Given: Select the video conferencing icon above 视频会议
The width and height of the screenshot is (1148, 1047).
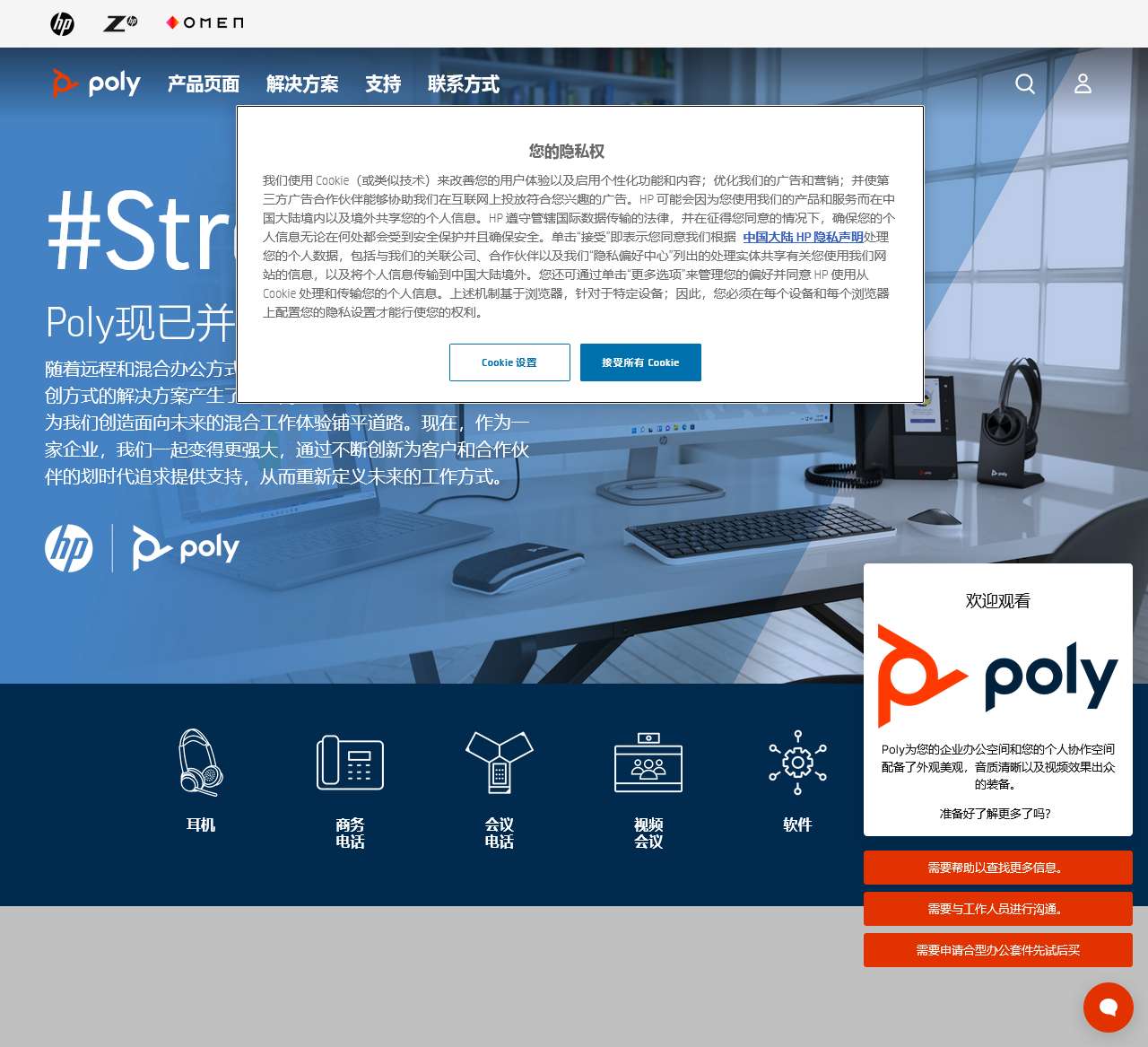Looking at the screenshot, I should [648, 763].
